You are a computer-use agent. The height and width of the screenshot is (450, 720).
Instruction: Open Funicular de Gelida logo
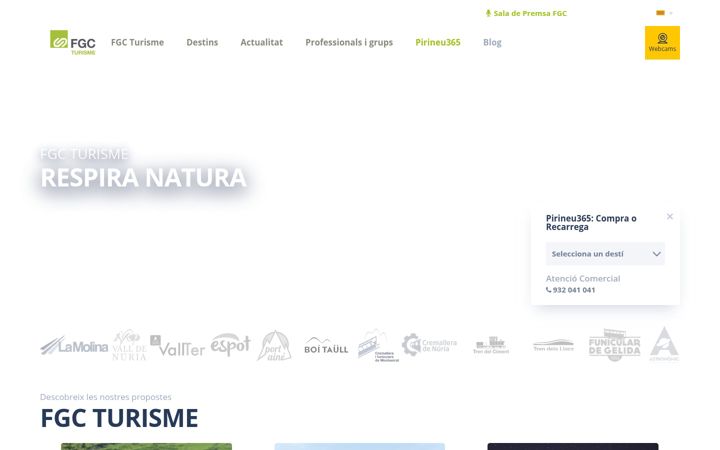tap(614, 345)
